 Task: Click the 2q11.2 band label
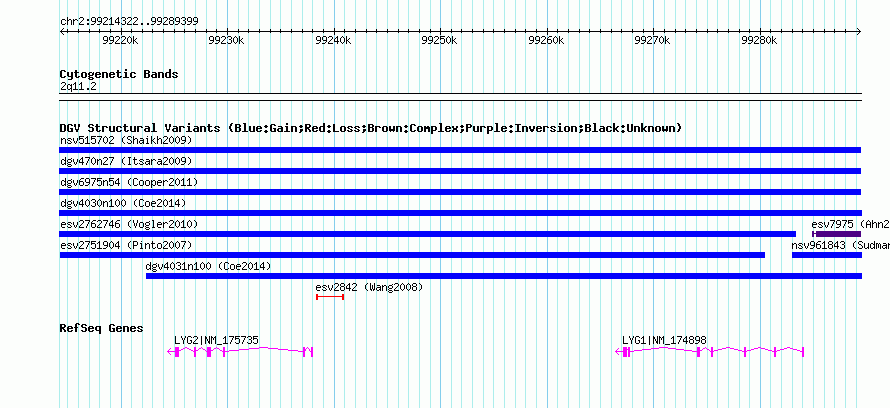pyautogui.click(x=78, y=86)
